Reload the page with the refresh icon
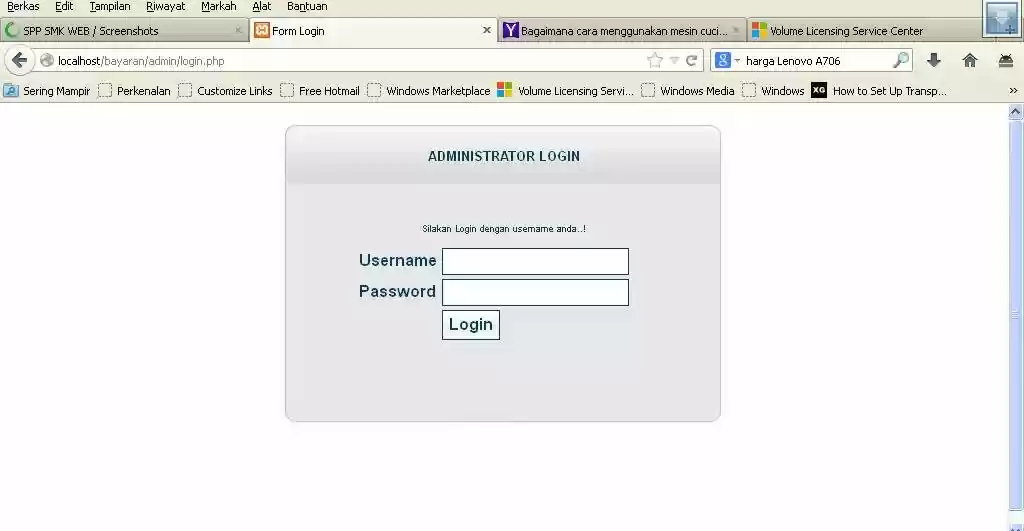 pos(692,61)
